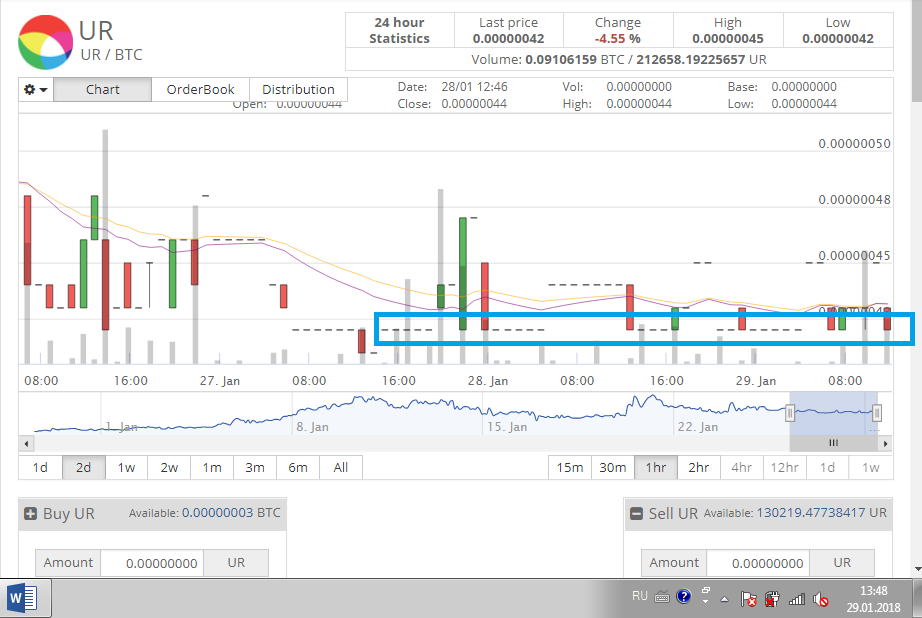This screenshot has width=922, height=618.
Task: Open the network signal tray icon
Action: coord(797,599)
